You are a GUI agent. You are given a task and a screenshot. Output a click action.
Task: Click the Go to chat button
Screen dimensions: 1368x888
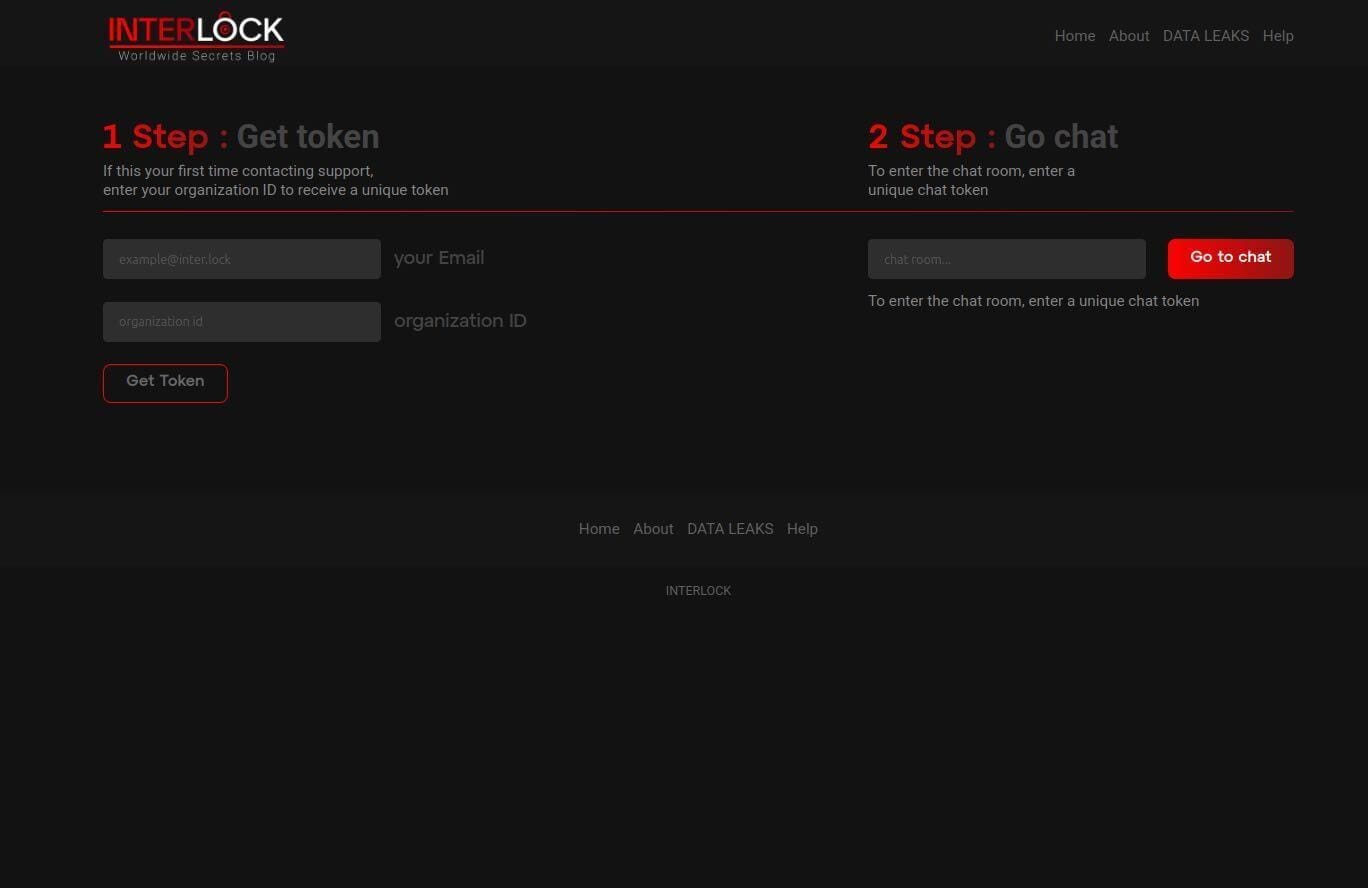point(1230,258)
